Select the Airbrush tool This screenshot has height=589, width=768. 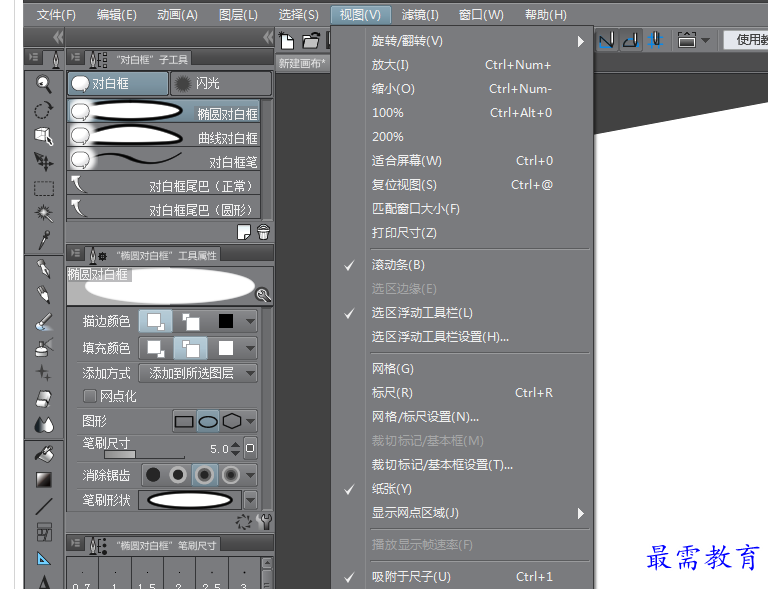(44, 347)
